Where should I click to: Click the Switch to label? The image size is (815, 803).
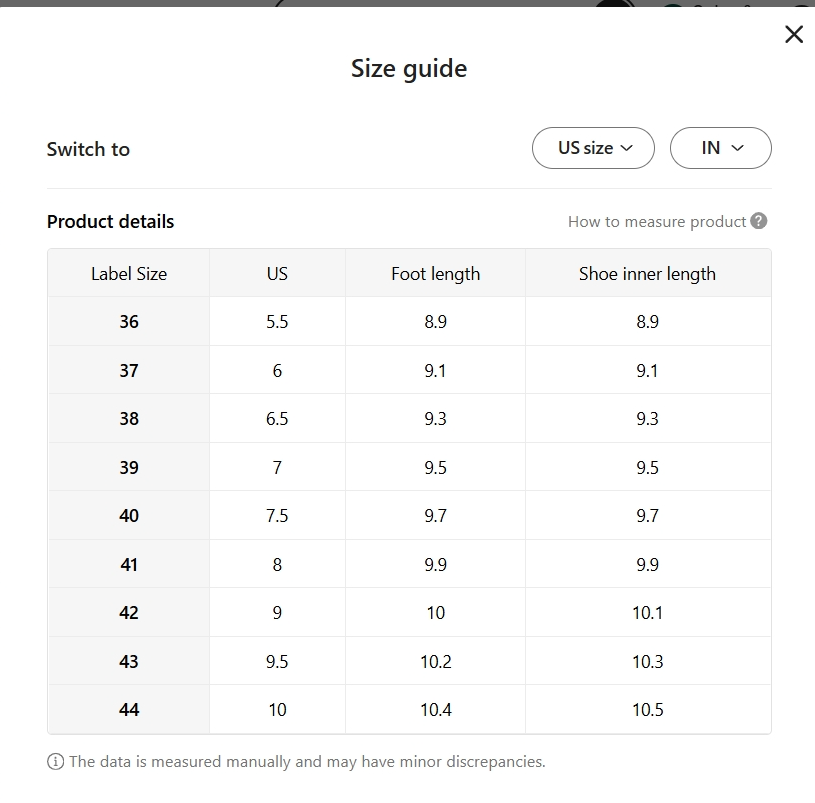(x=88, y=149)
